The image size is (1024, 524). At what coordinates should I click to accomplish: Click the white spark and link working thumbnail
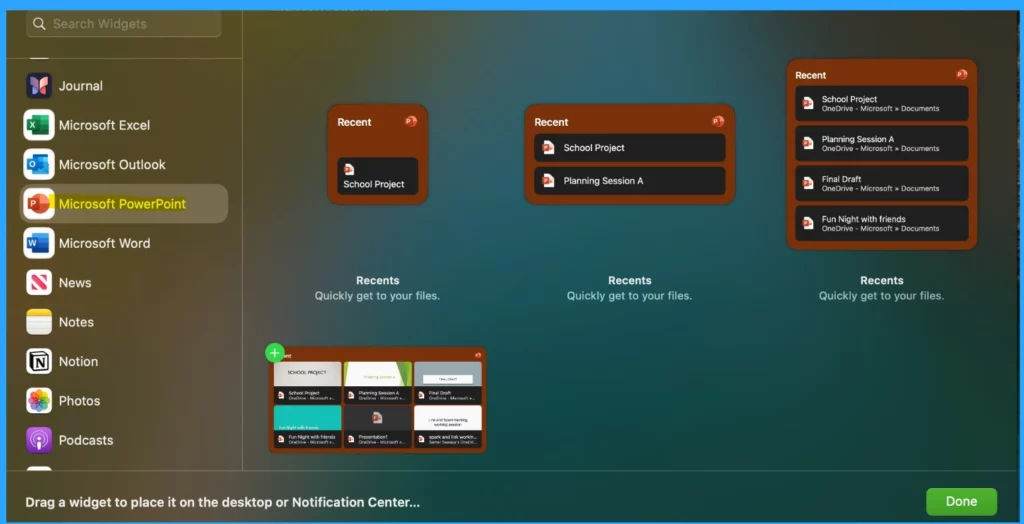coord(448,418)
